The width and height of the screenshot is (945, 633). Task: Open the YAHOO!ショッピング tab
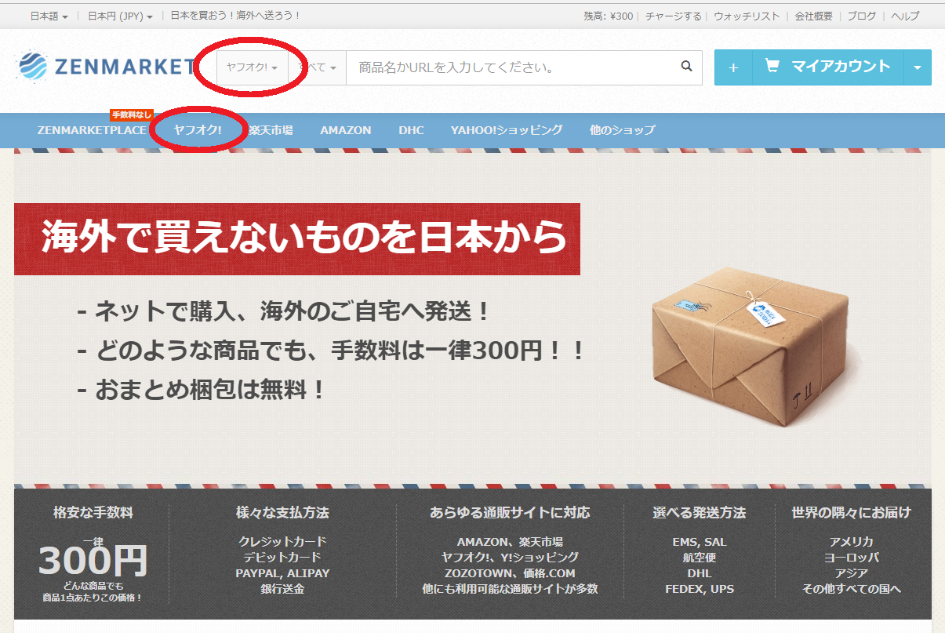pos(506,130)
